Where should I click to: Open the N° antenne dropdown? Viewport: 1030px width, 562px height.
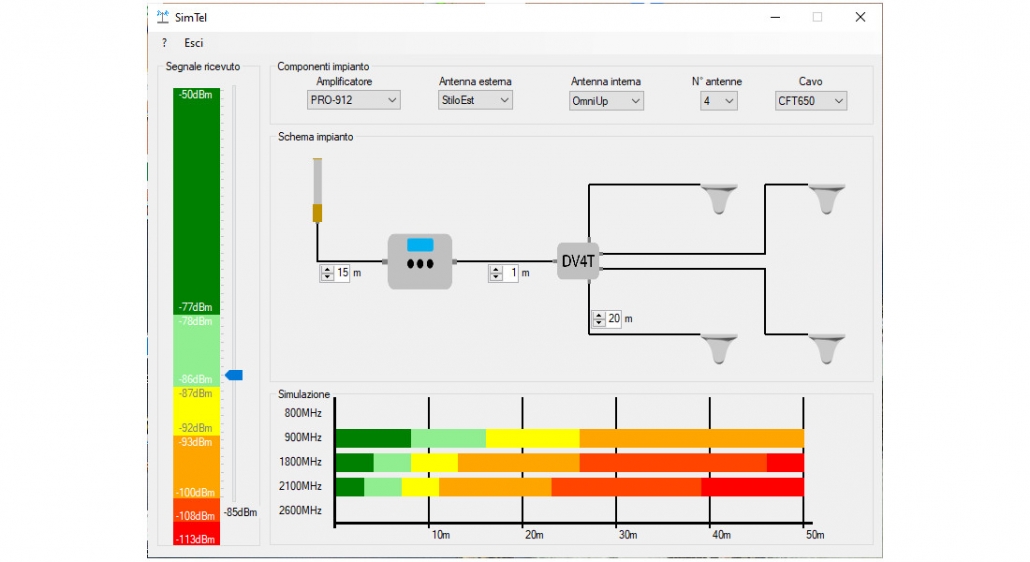718,100
